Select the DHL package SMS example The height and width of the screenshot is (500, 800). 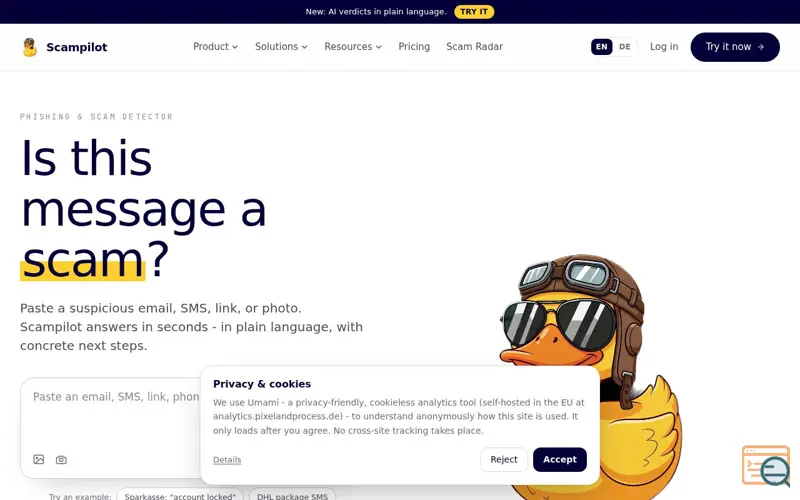click(x=292, y=495)
